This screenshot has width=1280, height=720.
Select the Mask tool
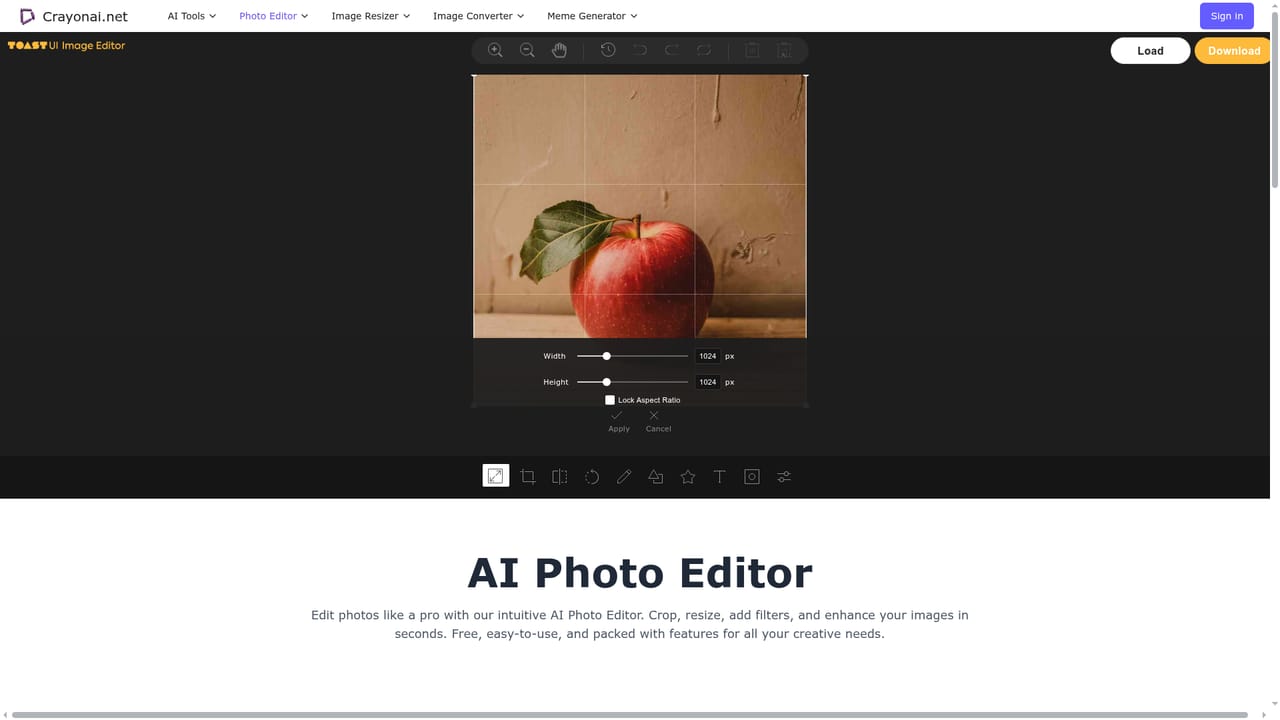752,477
